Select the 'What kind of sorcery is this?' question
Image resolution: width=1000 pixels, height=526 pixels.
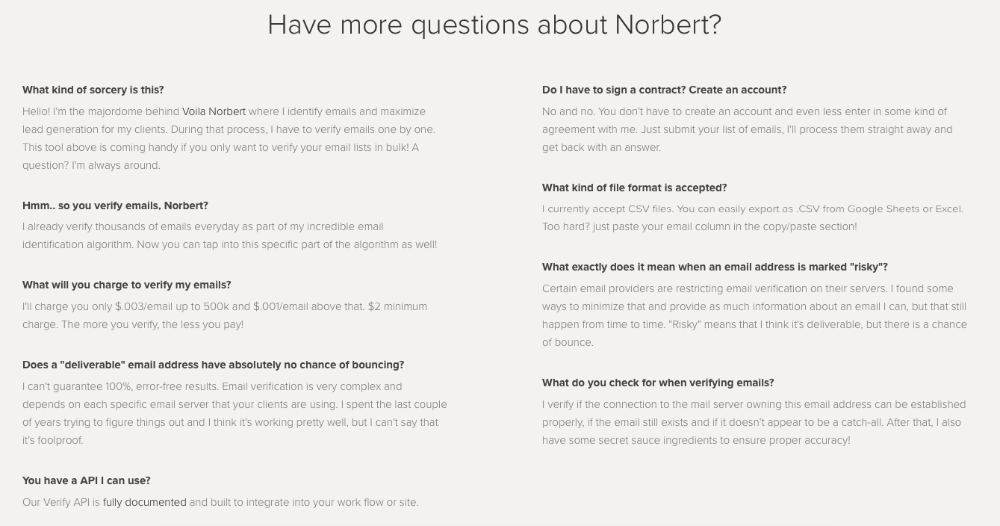(93, 90)
